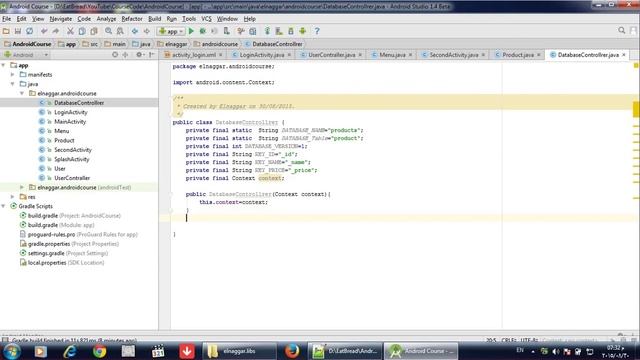The height and width of the screenshot is (360, 640).
Task: Open Chrome from the Windows taskbar
Action: tap(99, 351)
